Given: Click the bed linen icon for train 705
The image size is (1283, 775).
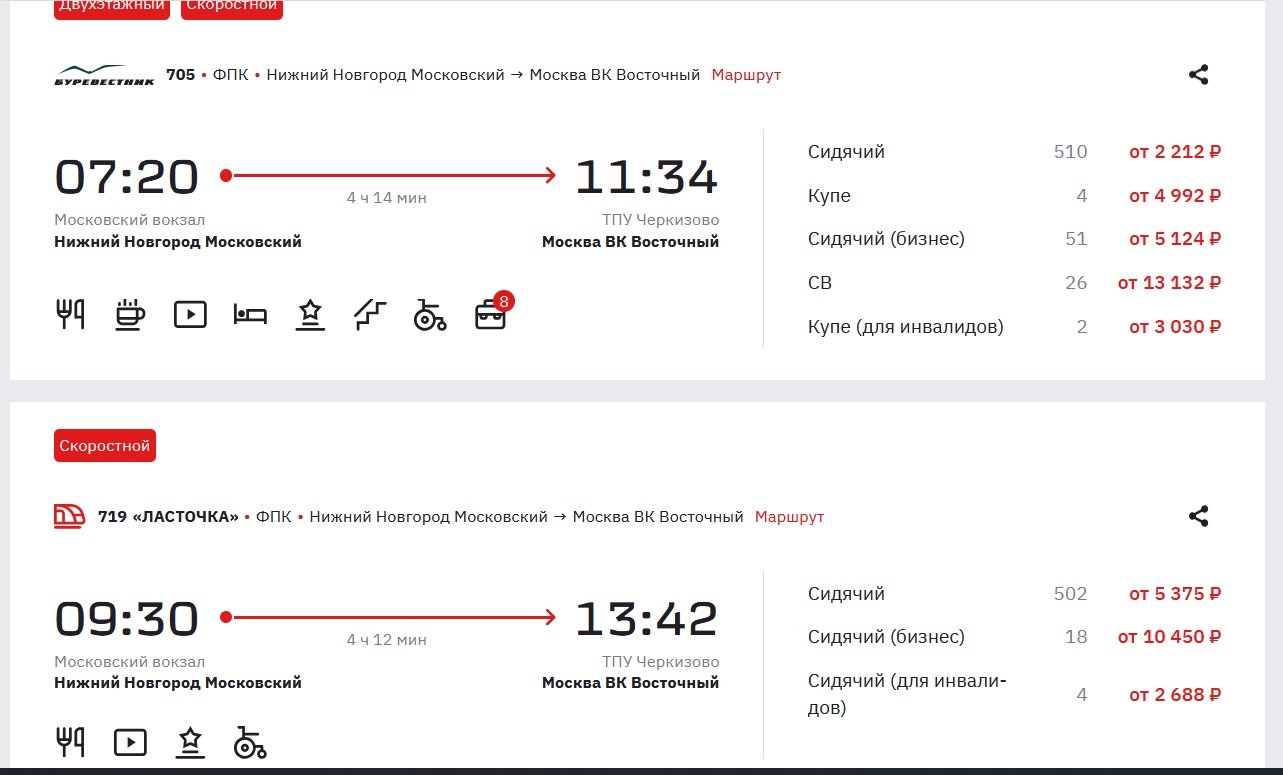Looking at the screenshot, I should click(250, 314).
